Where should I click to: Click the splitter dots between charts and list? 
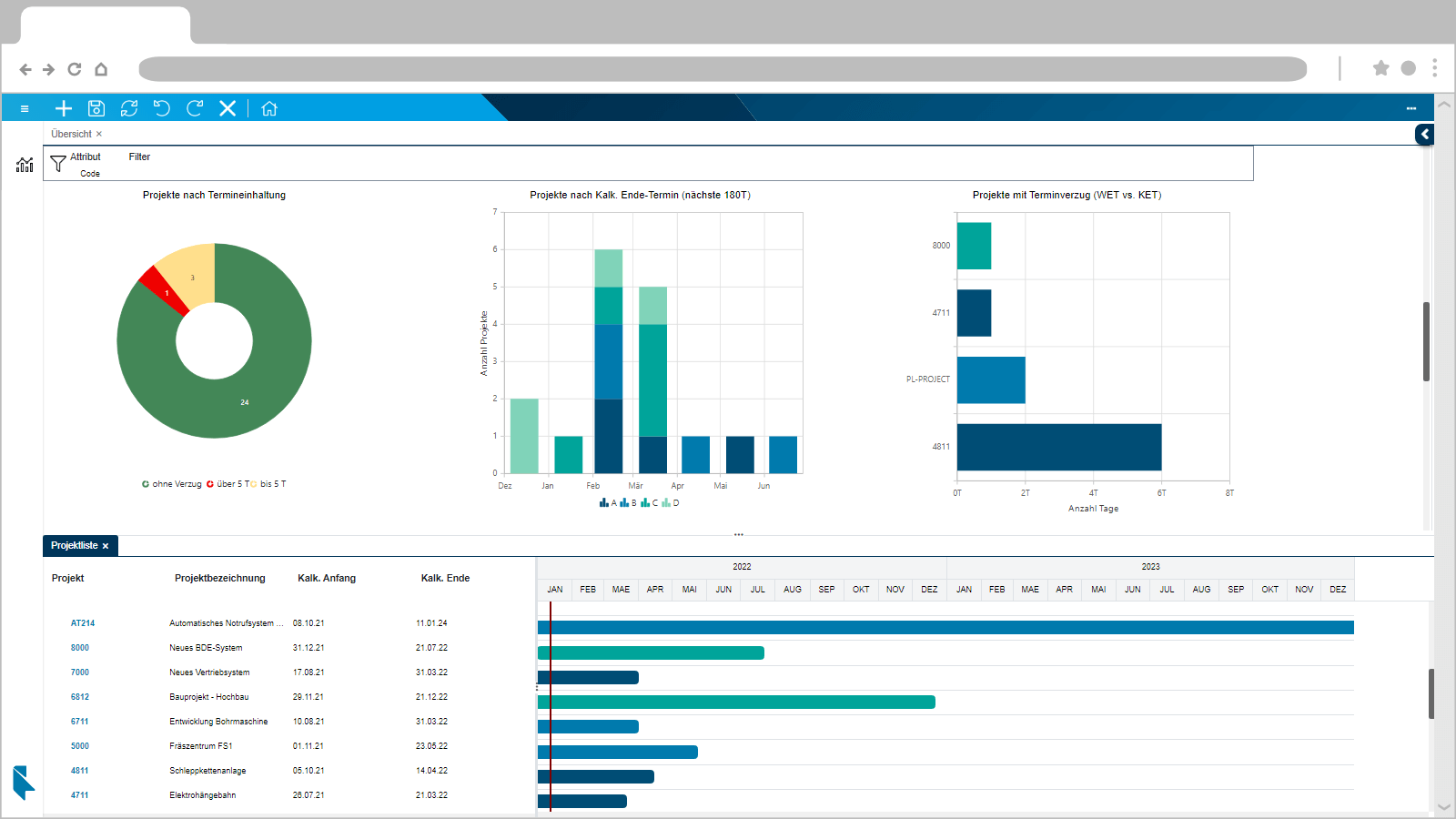[x=739, y=535]
